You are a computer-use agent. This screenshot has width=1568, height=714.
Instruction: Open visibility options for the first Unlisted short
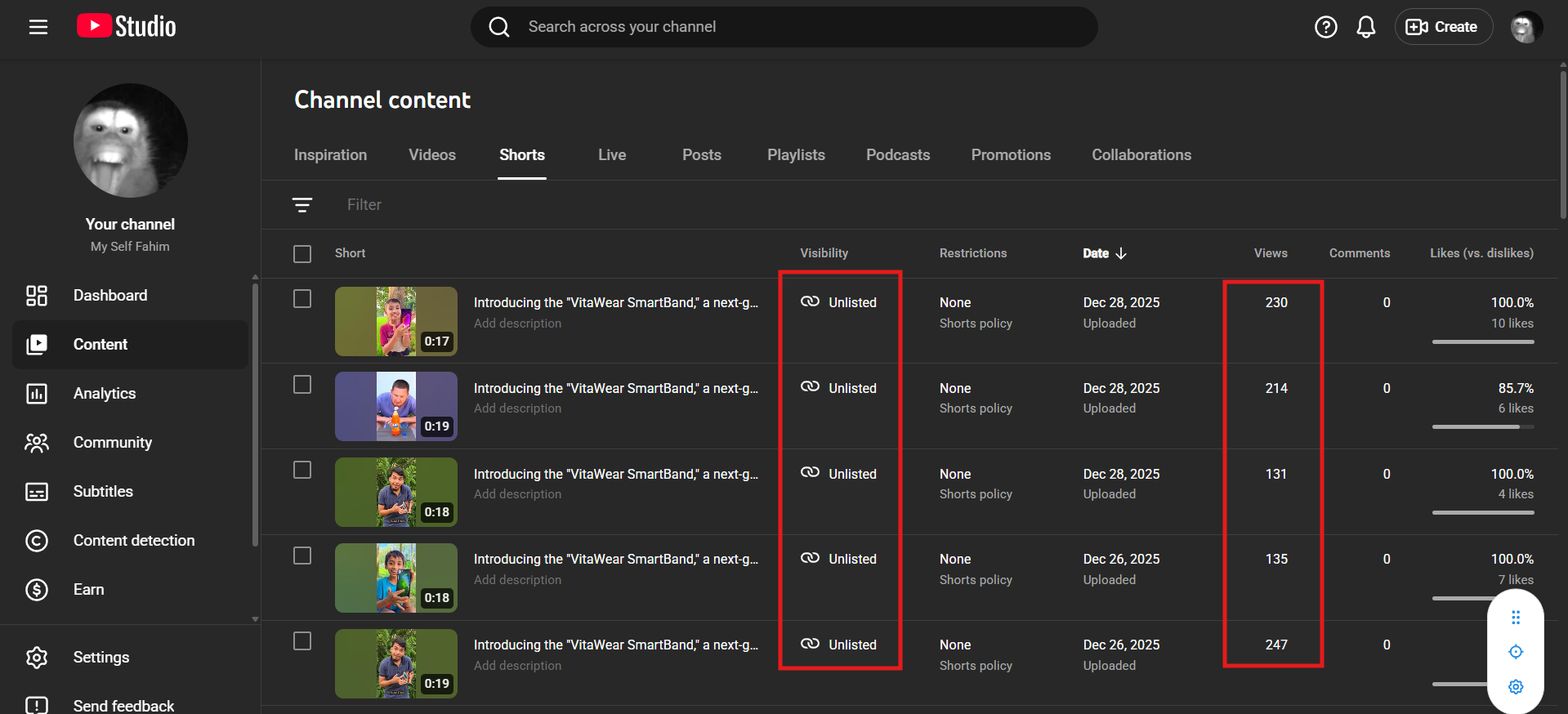pyautogui.click(x=839, y=302)
